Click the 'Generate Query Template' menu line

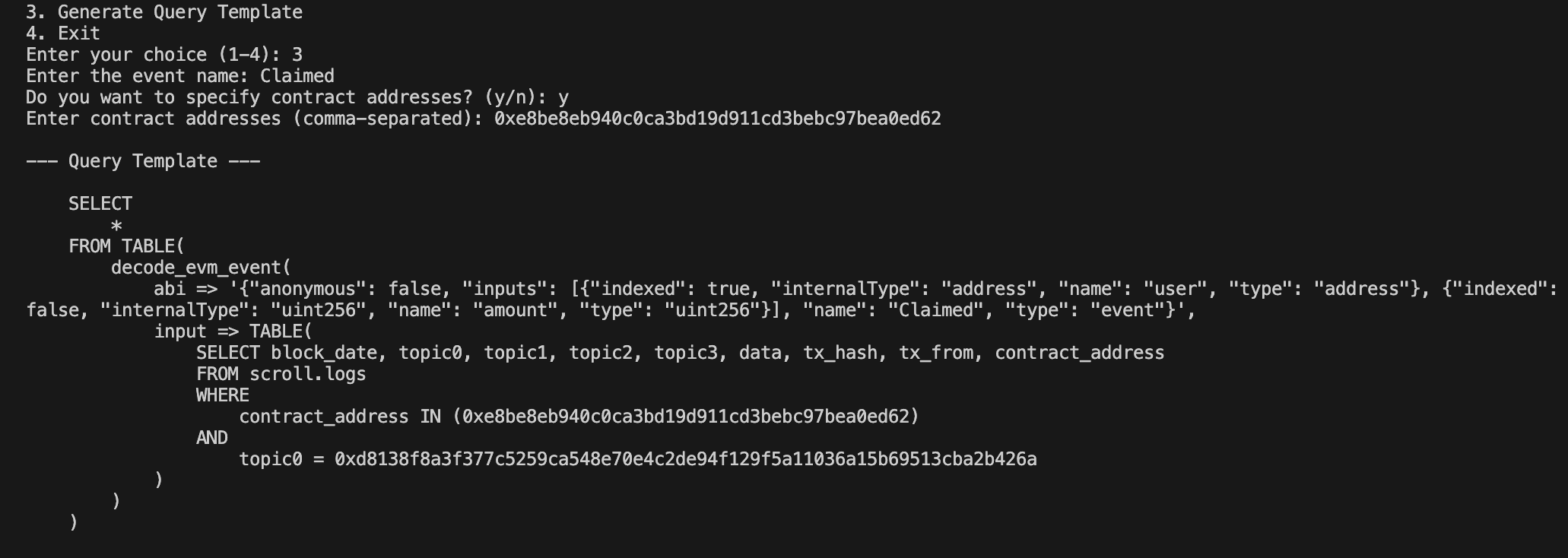click(164, 12)
